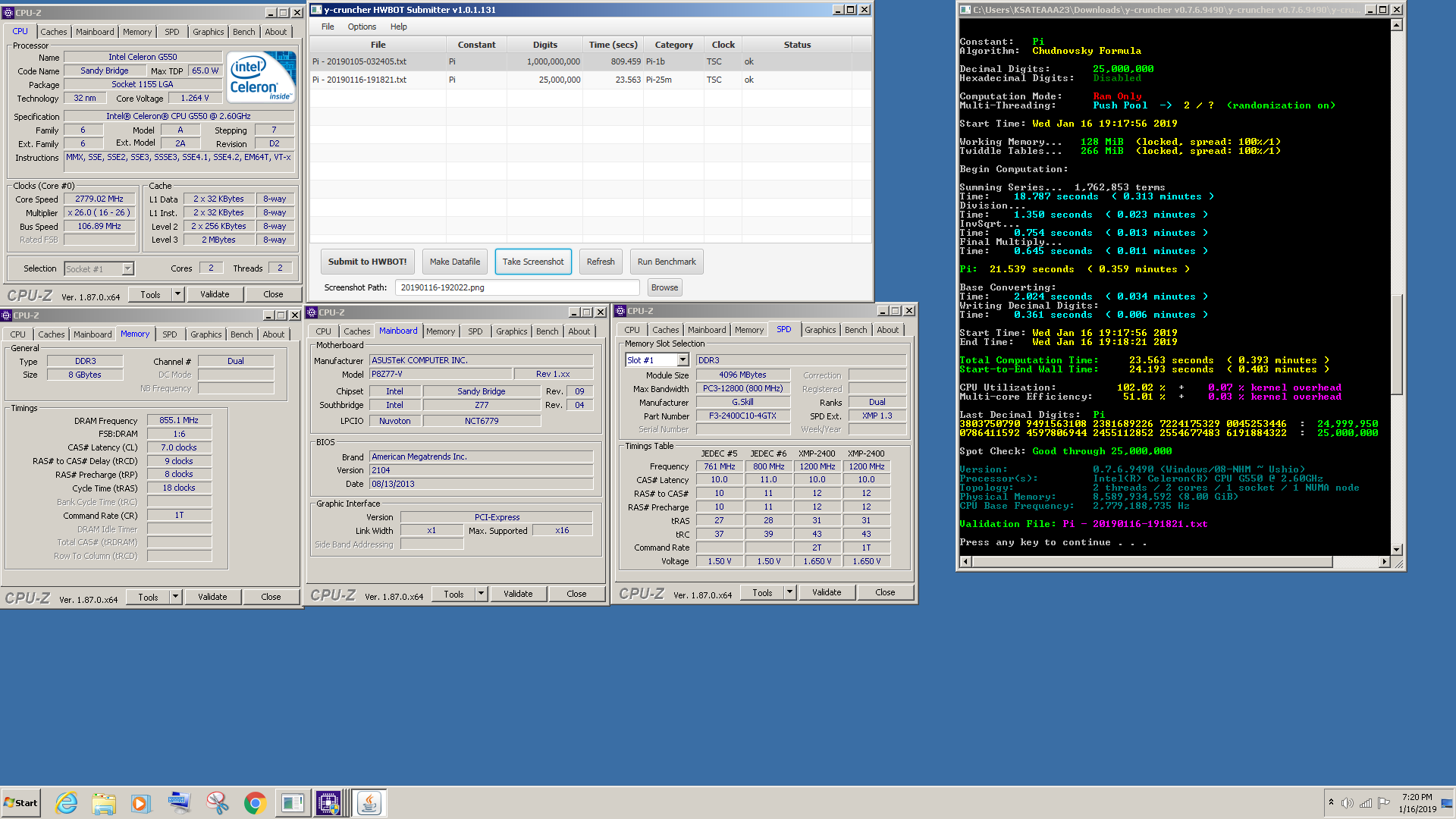Click the Time (secs) column header

click(x=613, y=45)
